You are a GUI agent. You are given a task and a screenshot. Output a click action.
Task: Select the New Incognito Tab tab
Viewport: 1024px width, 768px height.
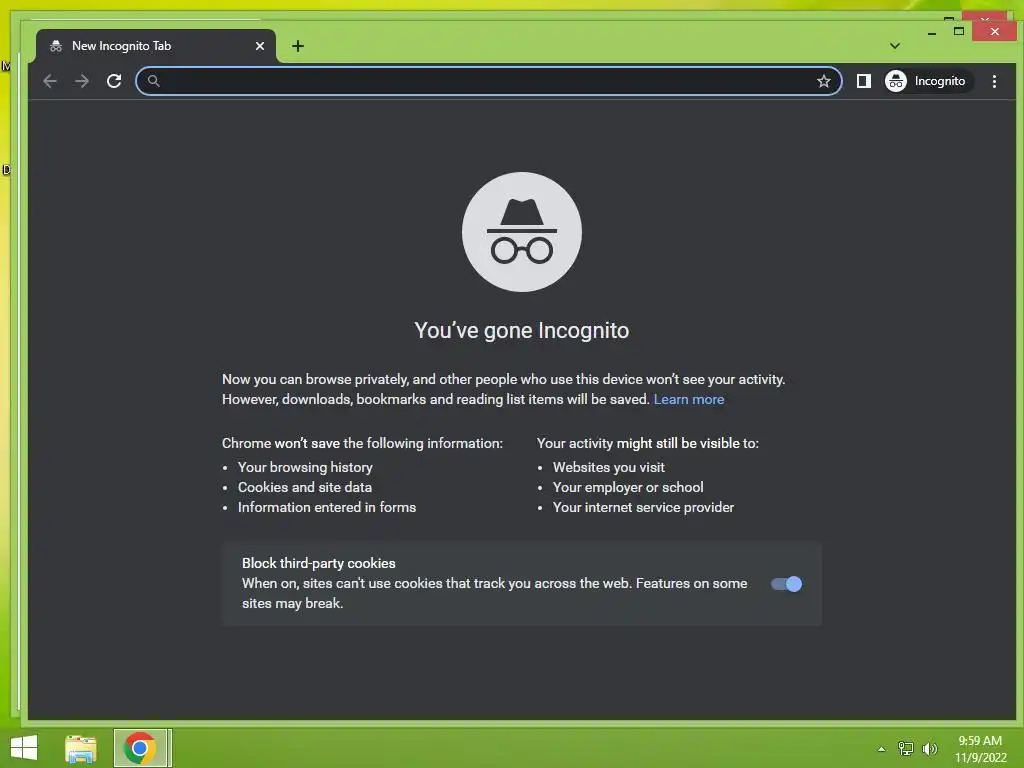157,46
